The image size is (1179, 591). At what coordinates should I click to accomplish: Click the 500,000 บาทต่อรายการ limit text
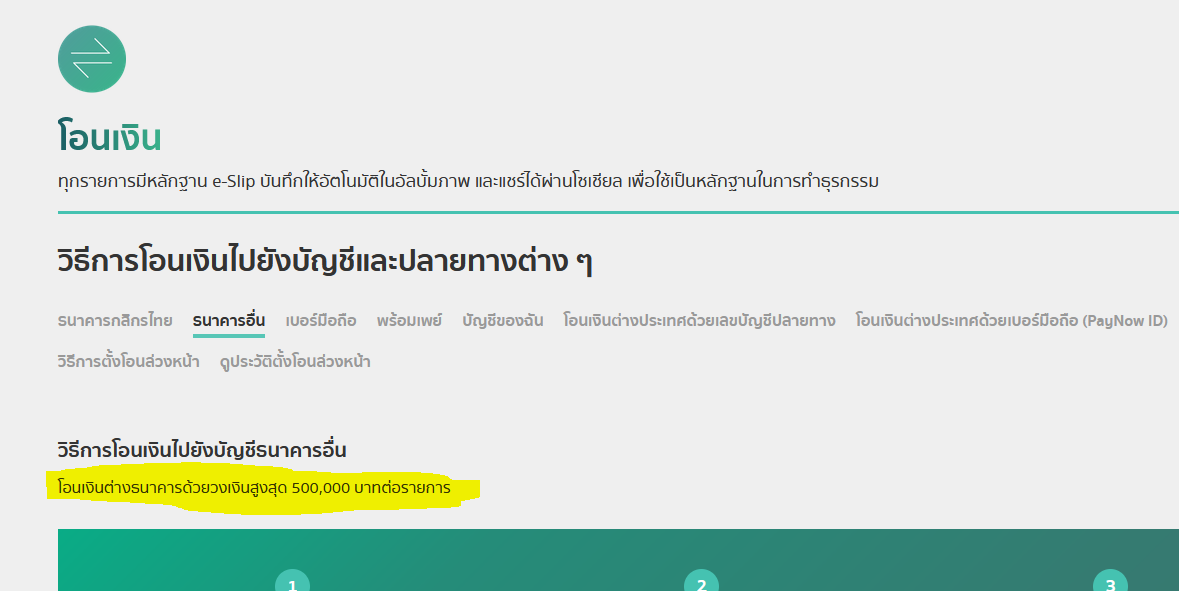coord(254,488)
